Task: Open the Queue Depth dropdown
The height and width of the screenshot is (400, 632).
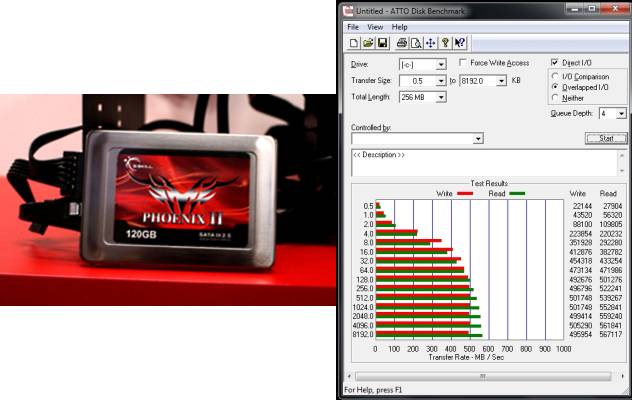Action: pos(621,114)
